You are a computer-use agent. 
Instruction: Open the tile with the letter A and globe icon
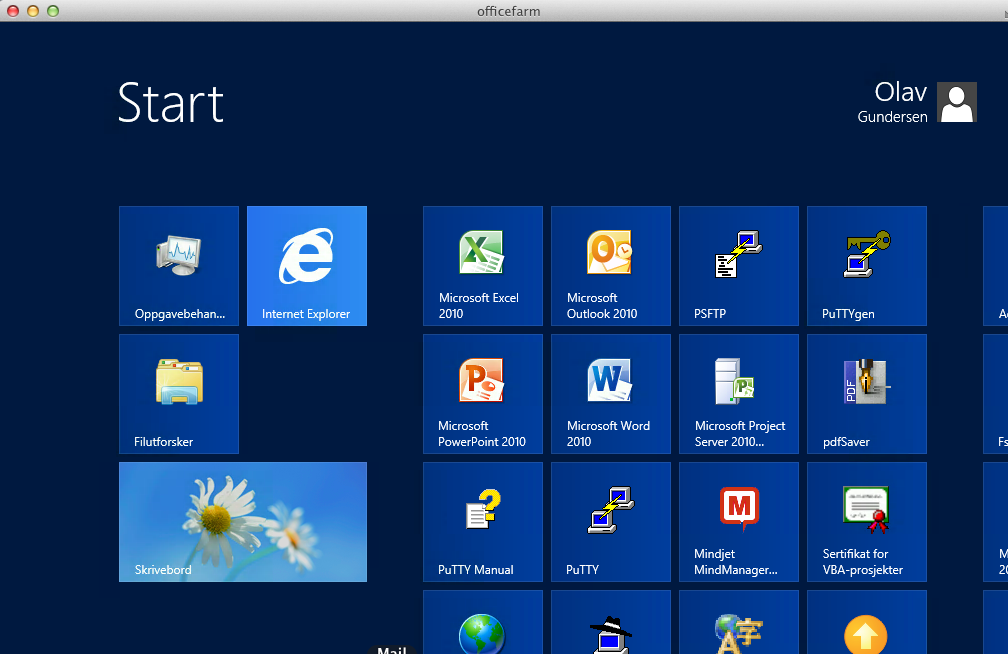pyautogui.click(x=739, y=622)
